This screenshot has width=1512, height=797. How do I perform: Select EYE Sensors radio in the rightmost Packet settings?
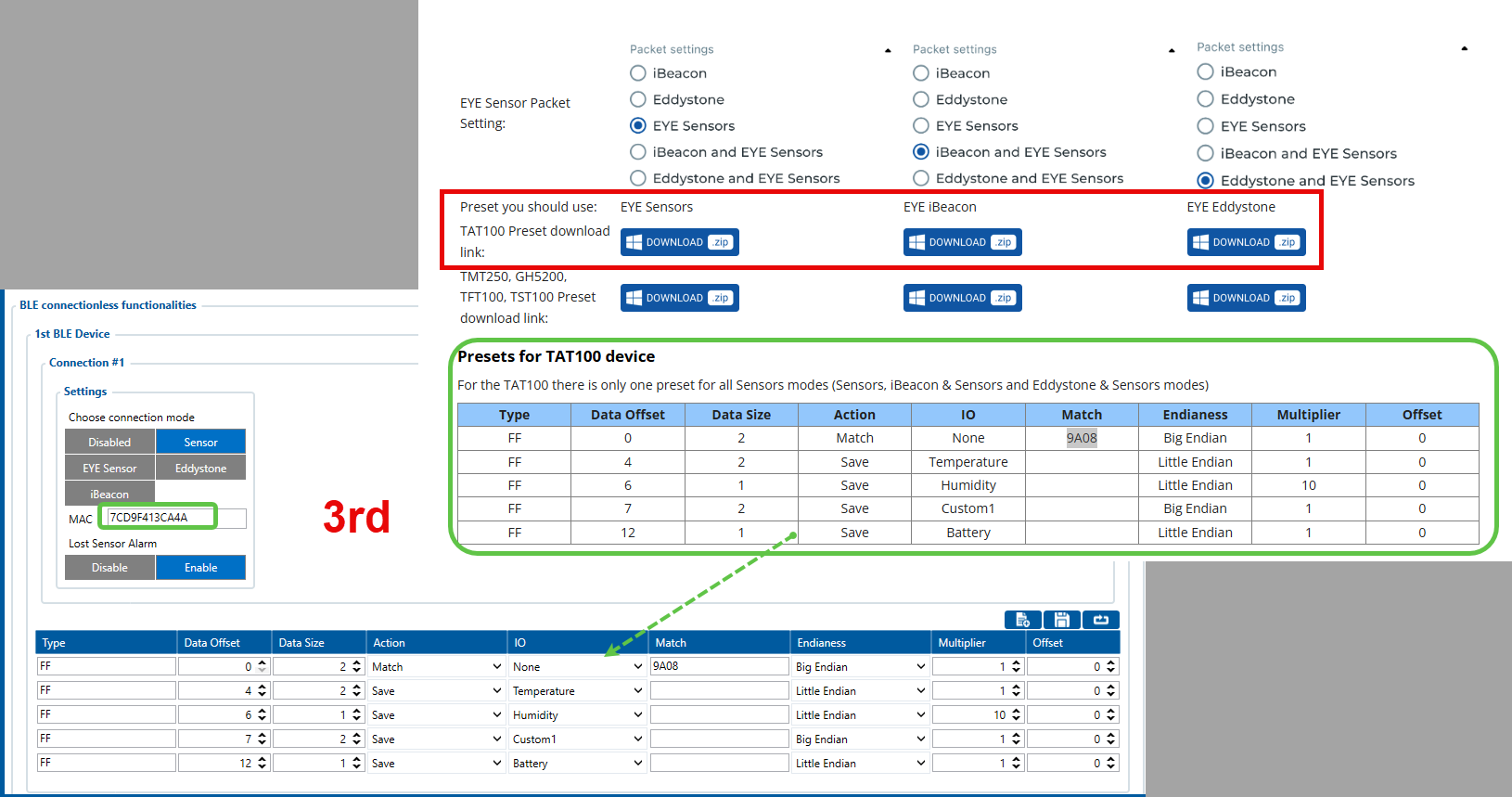click(x=1205, y=126)
